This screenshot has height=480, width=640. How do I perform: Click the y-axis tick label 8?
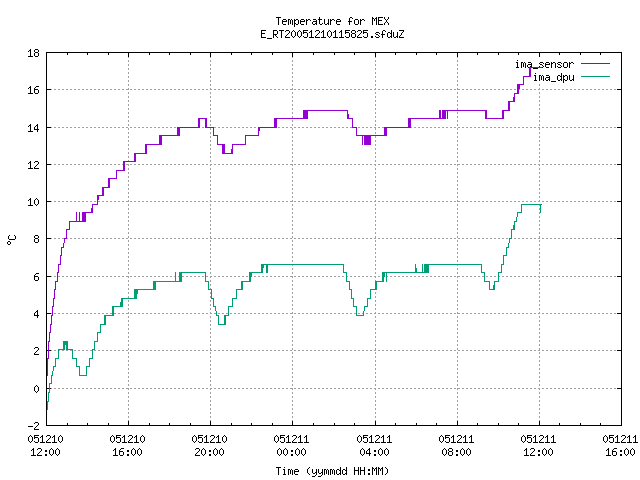[x=36, y=239]
